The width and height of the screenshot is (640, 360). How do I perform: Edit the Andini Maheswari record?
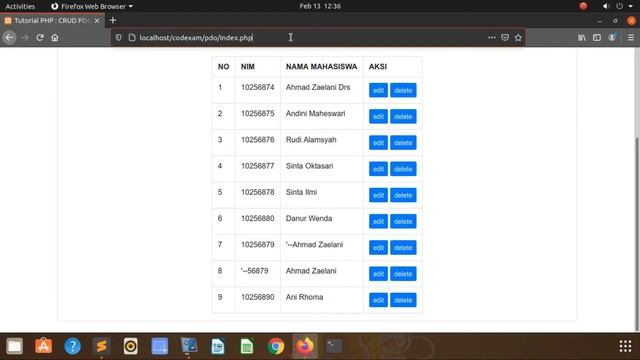(x=378, y=116)
